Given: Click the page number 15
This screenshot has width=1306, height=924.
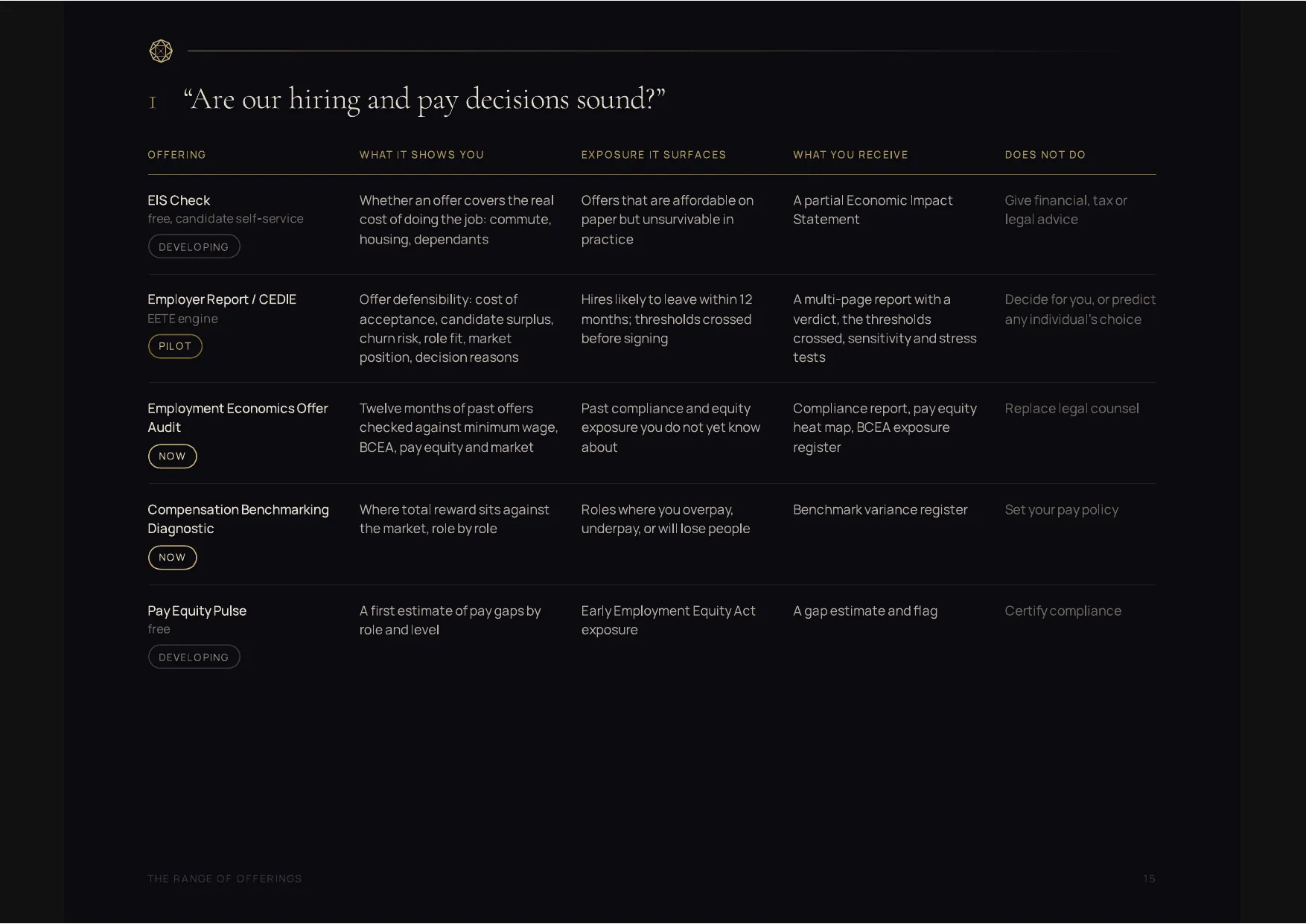Looking at the screenshot, I should pyautogui.click(x=1149, y=879).
